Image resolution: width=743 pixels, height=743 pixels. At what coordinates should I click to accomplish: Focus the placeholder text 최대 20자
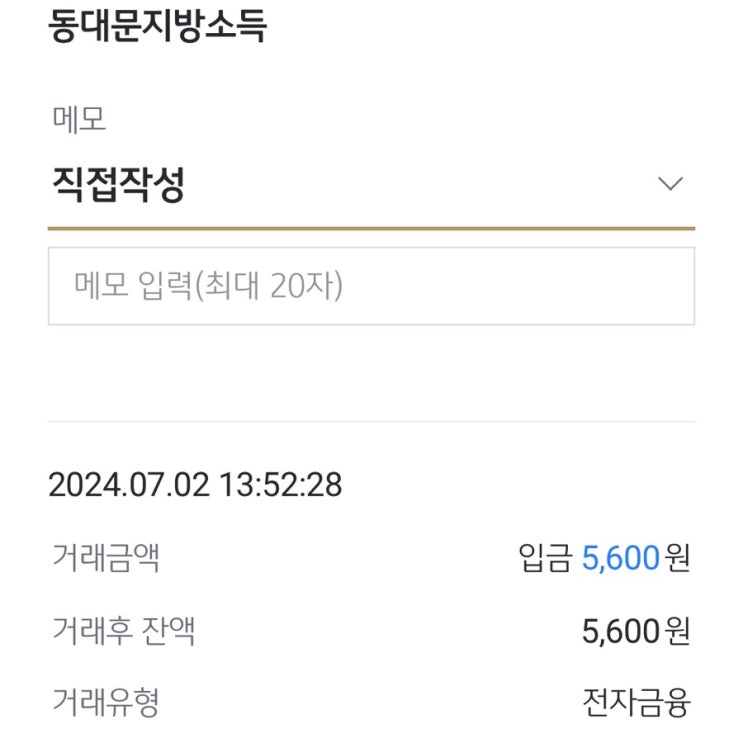click(x=272, y=286)
